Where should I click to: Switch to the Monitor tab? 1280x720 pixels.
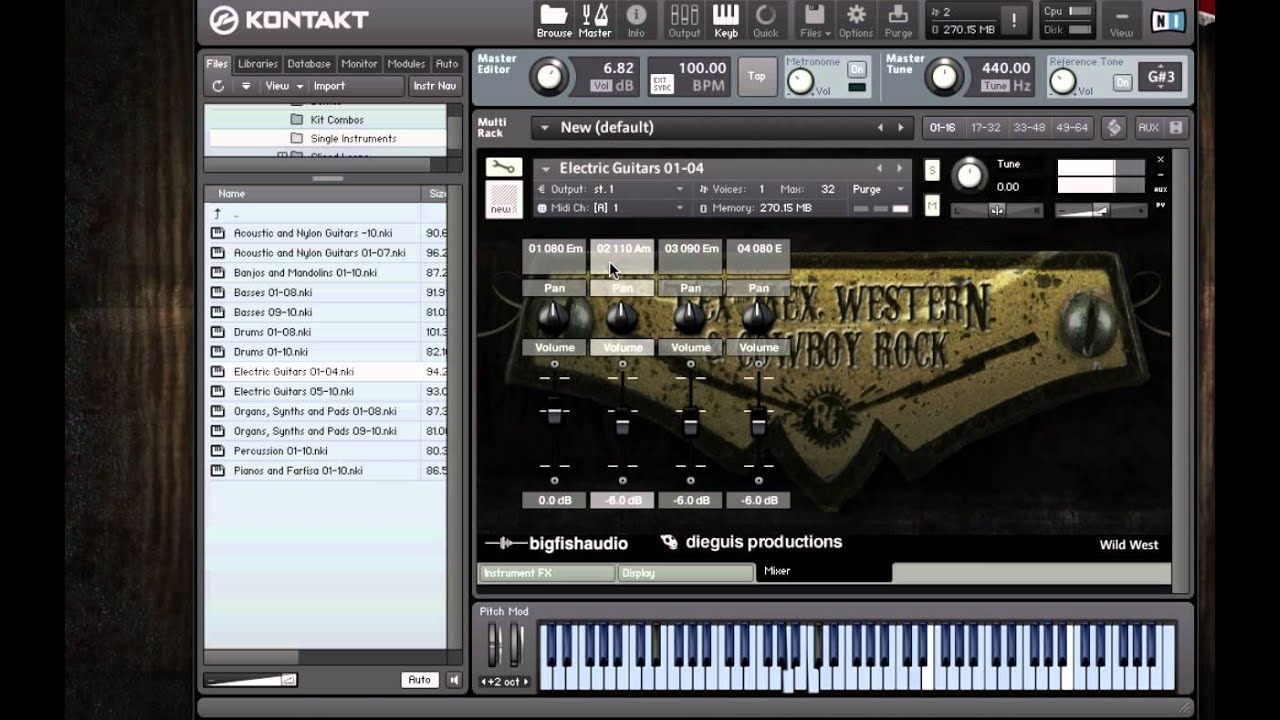pos(359,64)
